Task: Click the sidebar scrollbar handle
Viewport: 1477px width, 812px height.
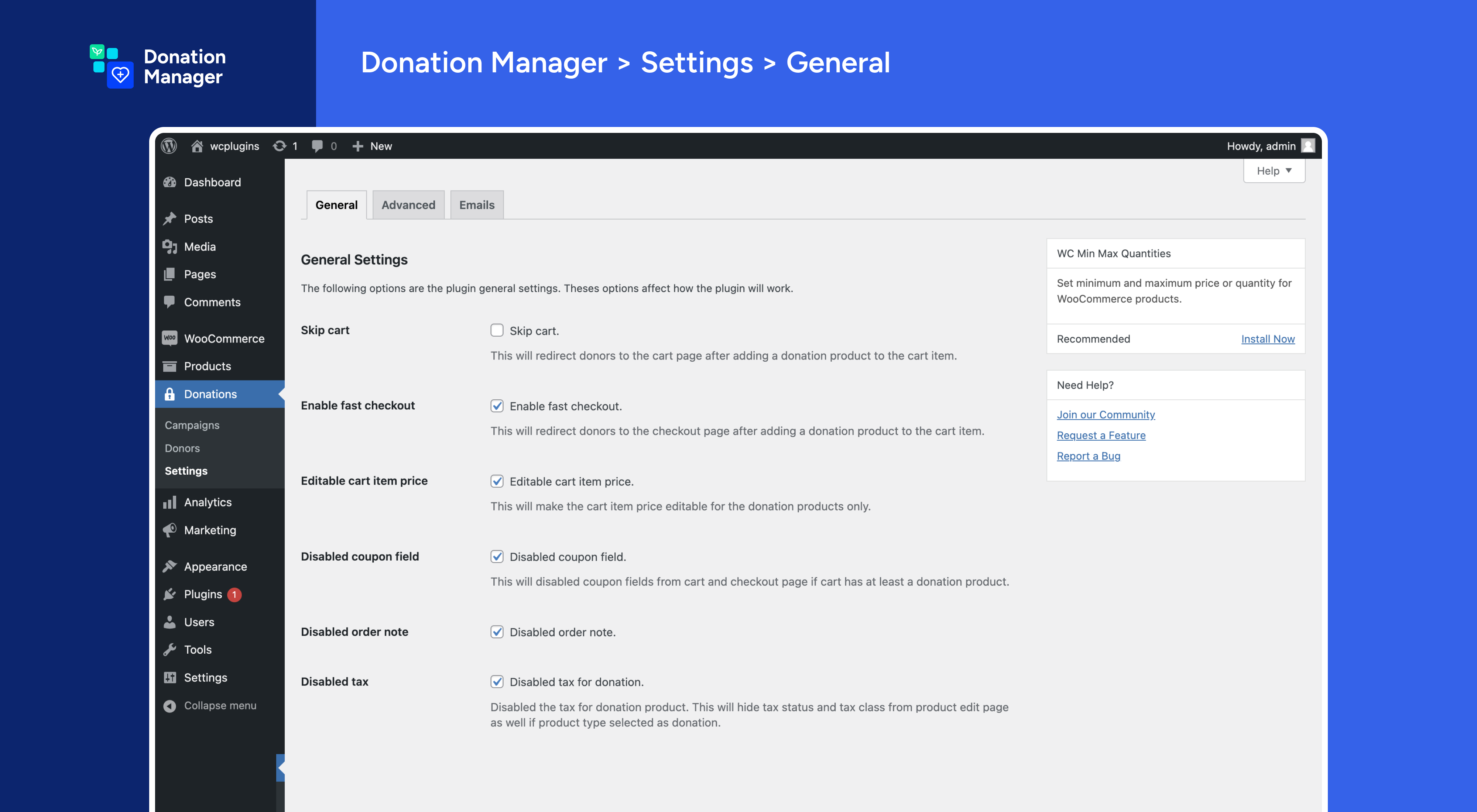Action: [280, 768]
